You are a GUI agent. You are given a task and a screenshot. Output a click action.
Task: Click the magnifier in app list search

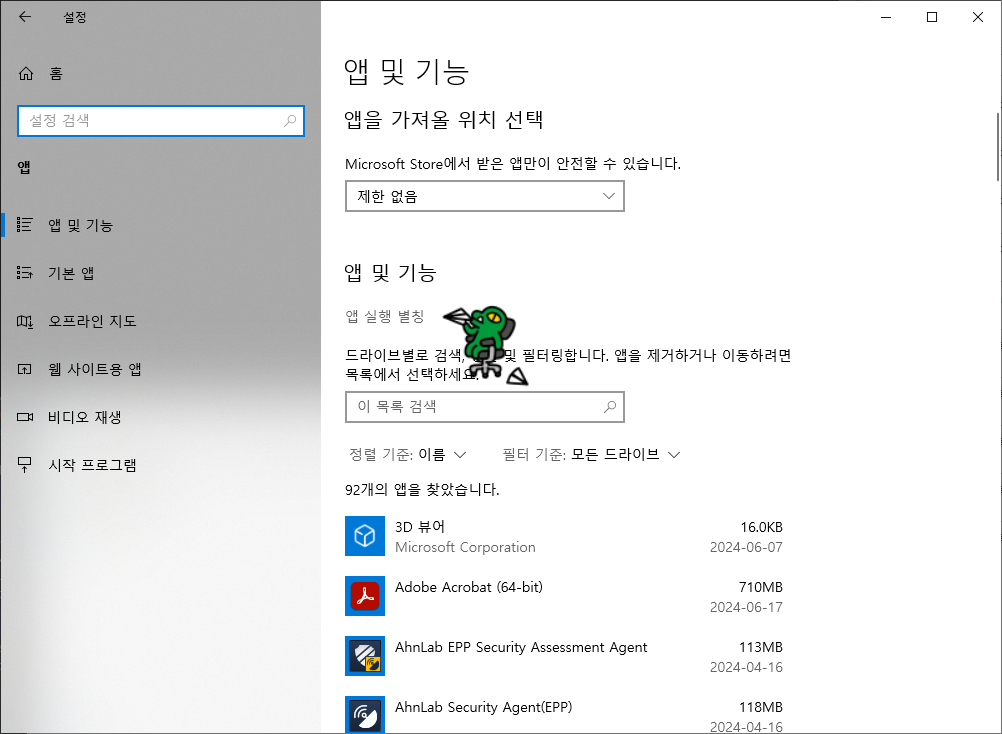[610, 407]
